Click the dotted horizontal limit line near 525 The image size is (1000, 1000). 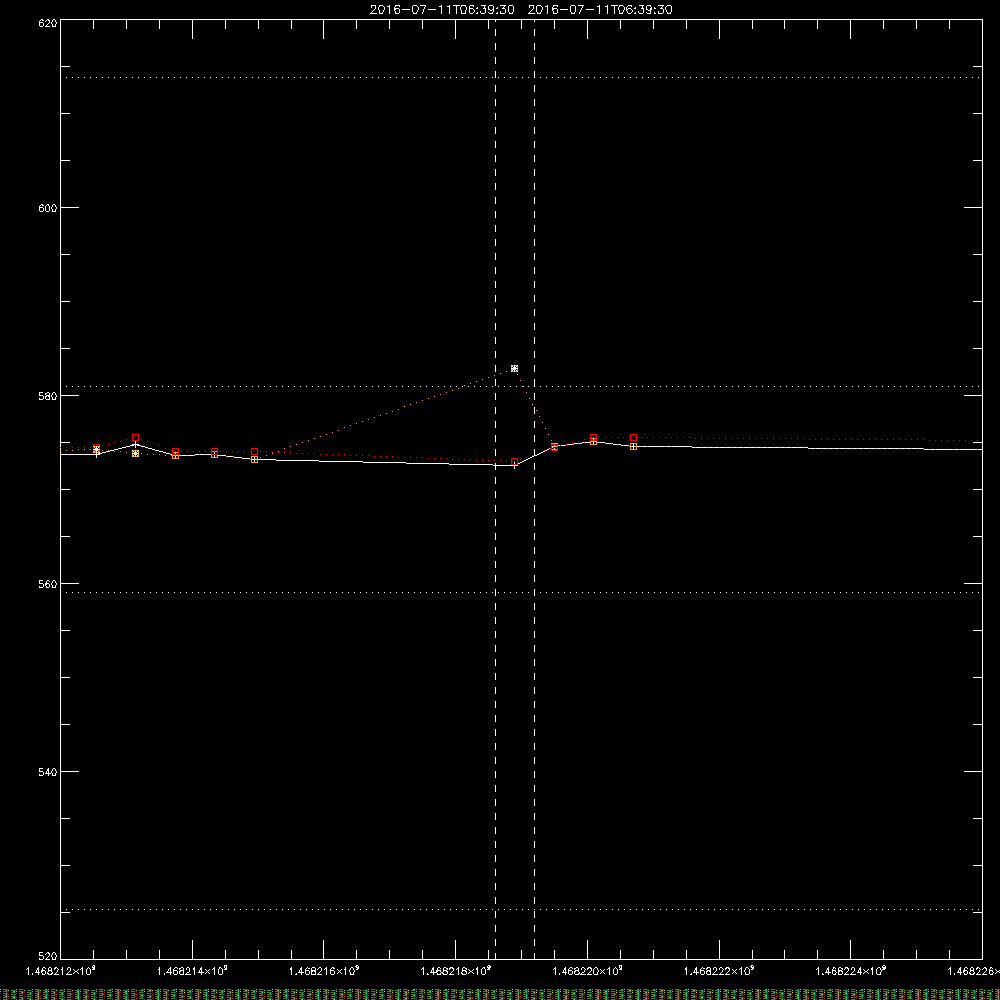click(521, 909)
